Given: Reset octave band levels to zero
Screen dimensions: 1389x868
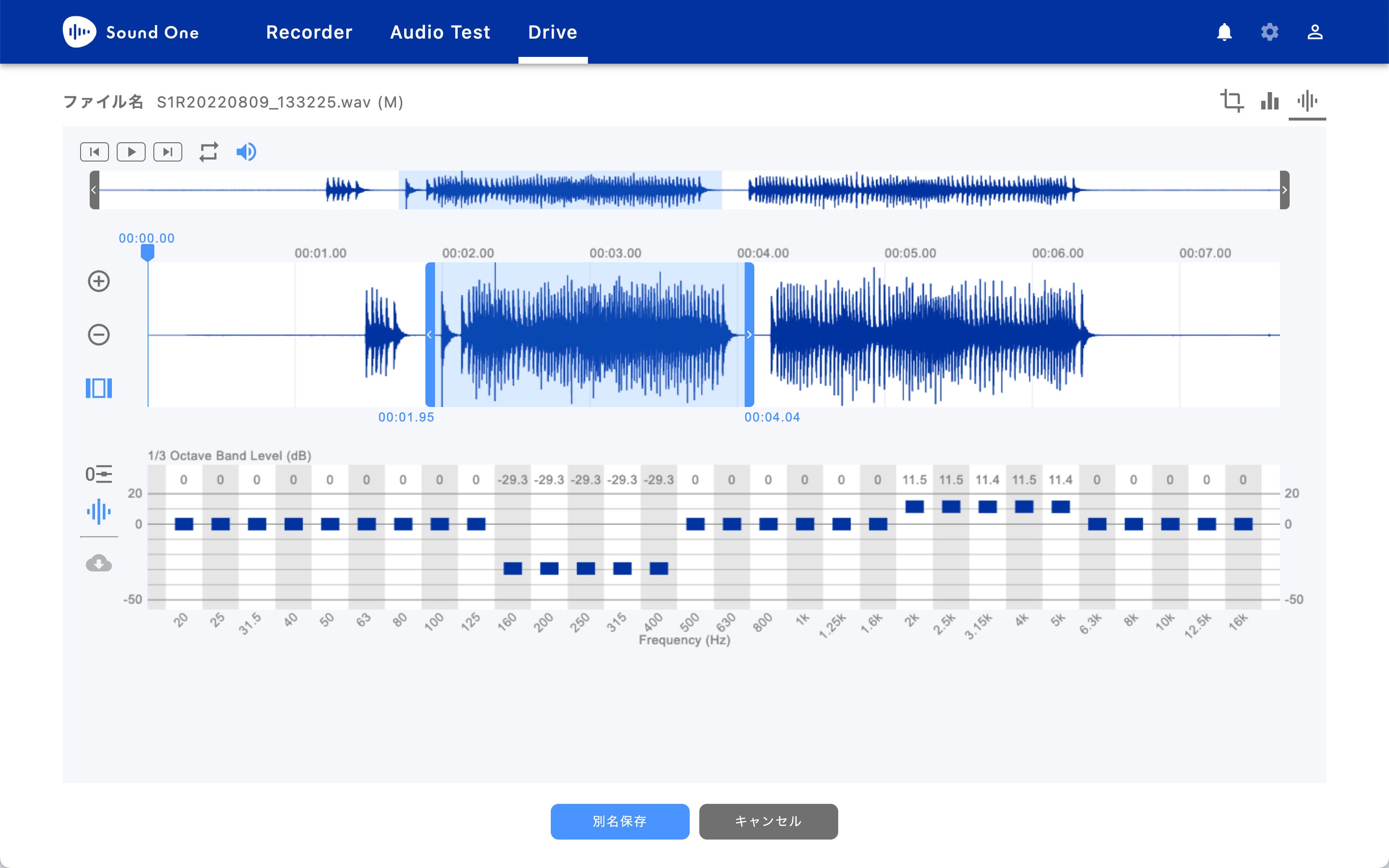Looking at the screenshot, I should click(x=99, y=474).
